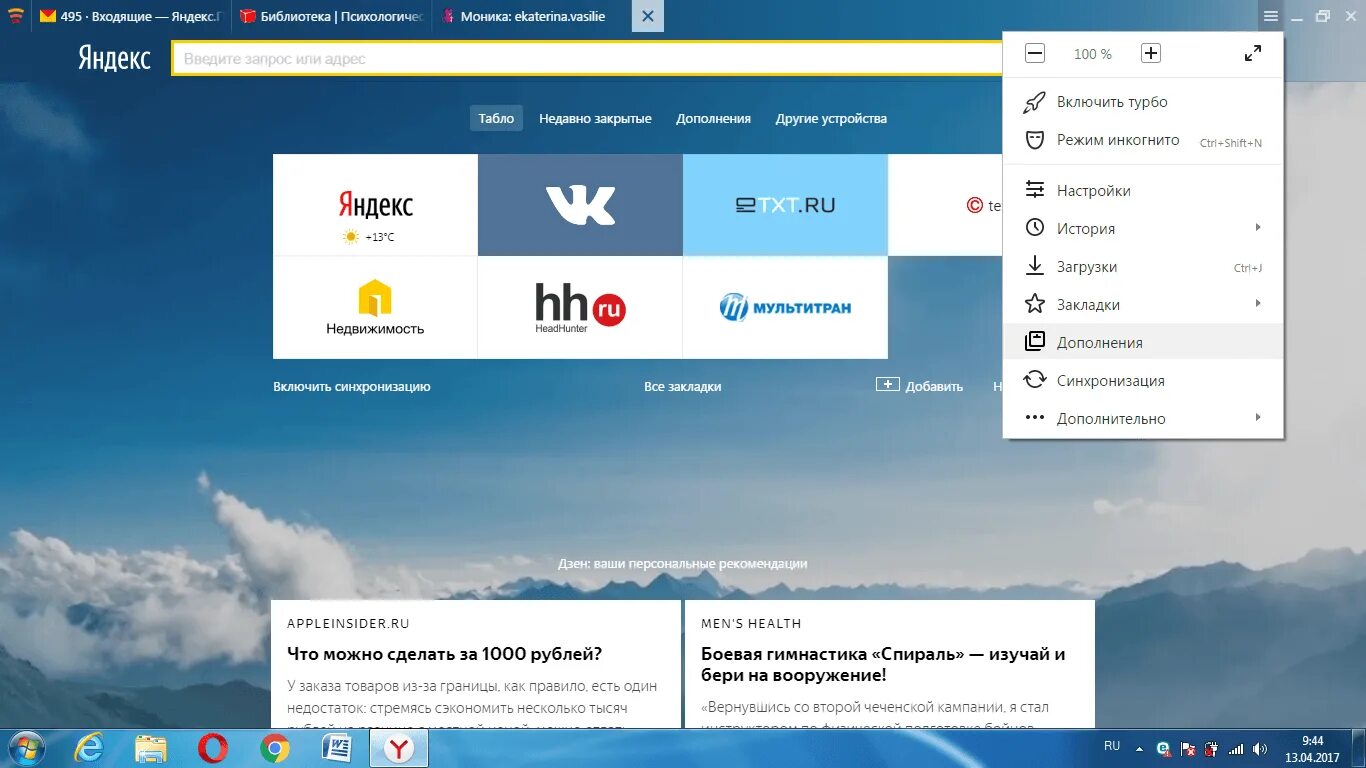Launch Internet Explorer from taskbar
This screenshot has width=1366, height=768.
(89, 748)
